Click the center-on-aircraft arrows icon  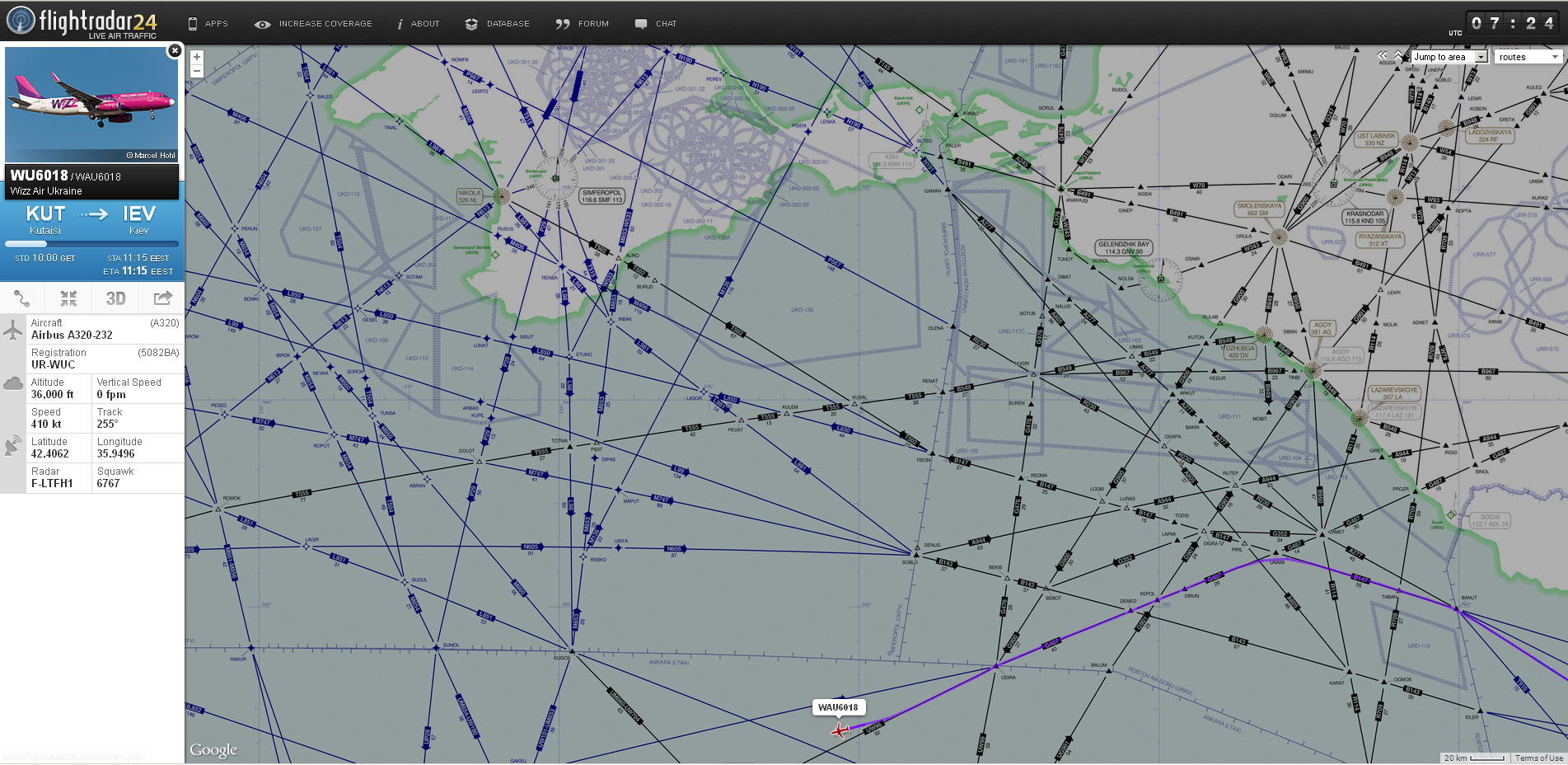click(x=68, y=298)
